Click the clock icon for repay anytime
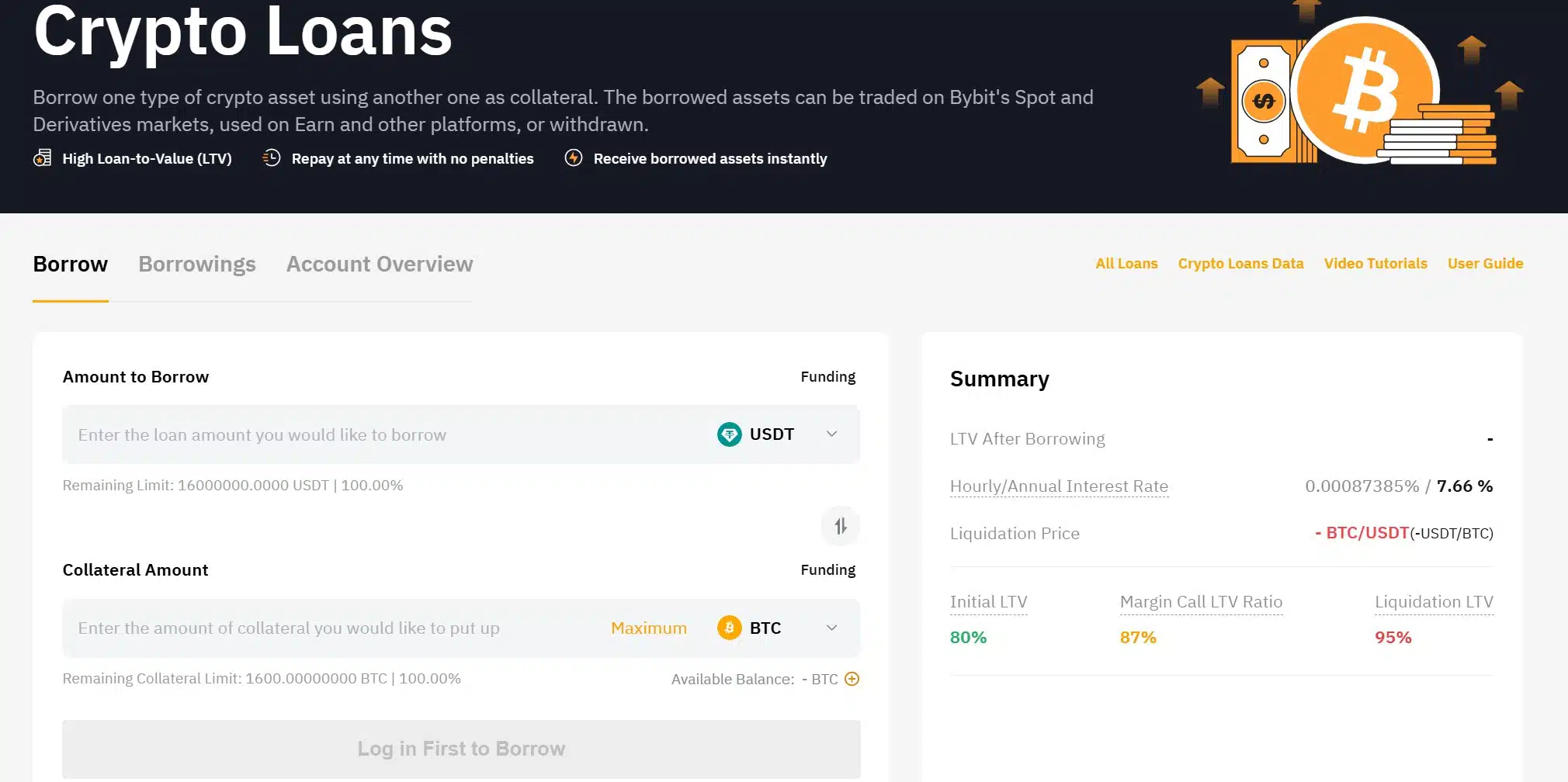Image resolution: width=1568 pixels, height=782 pixels. pyautogui.click(x=271, y=158)
